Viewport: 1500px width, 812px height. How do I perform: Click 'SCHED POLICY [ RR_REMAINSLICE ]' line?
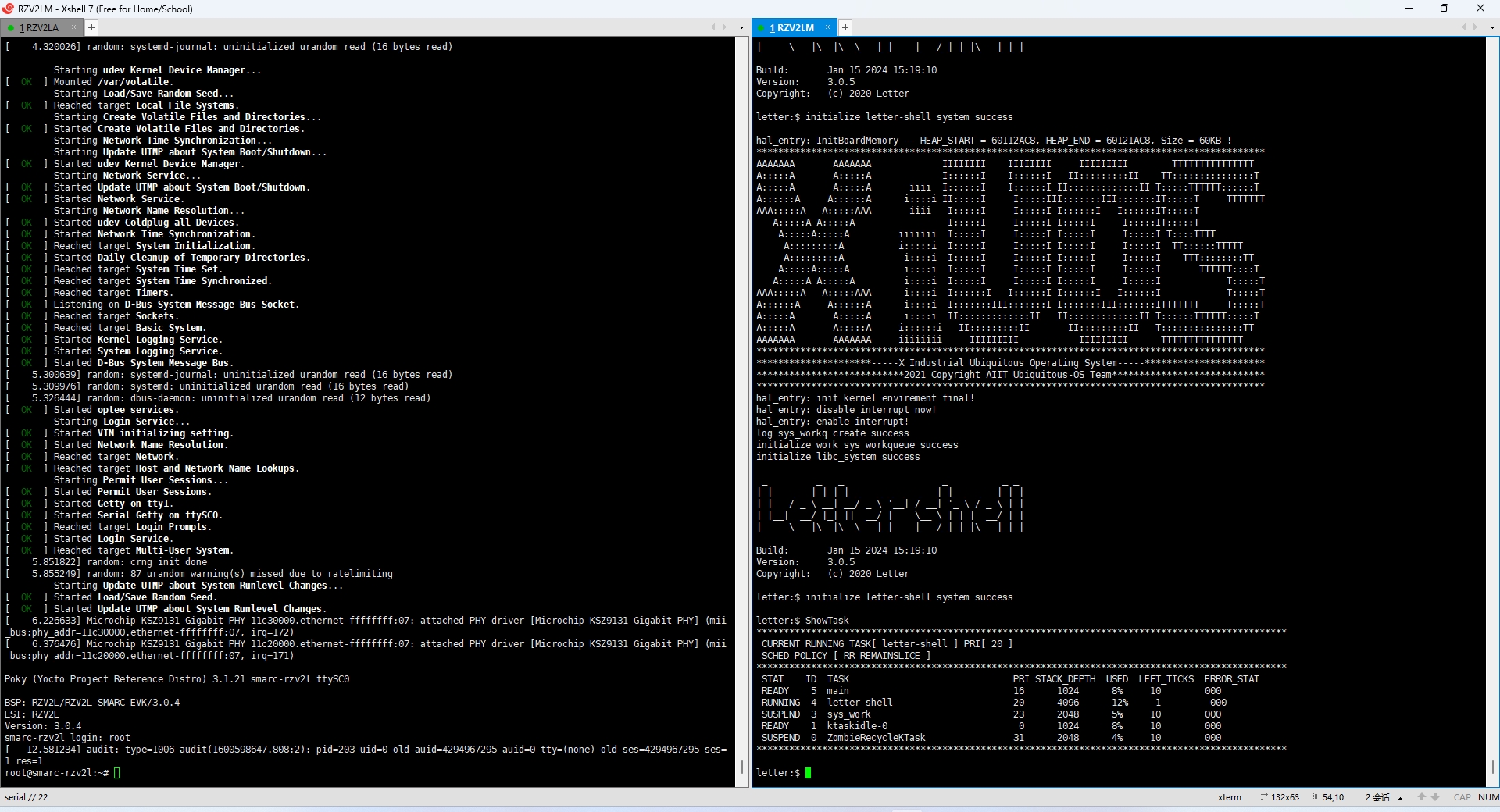click(846, 656)
